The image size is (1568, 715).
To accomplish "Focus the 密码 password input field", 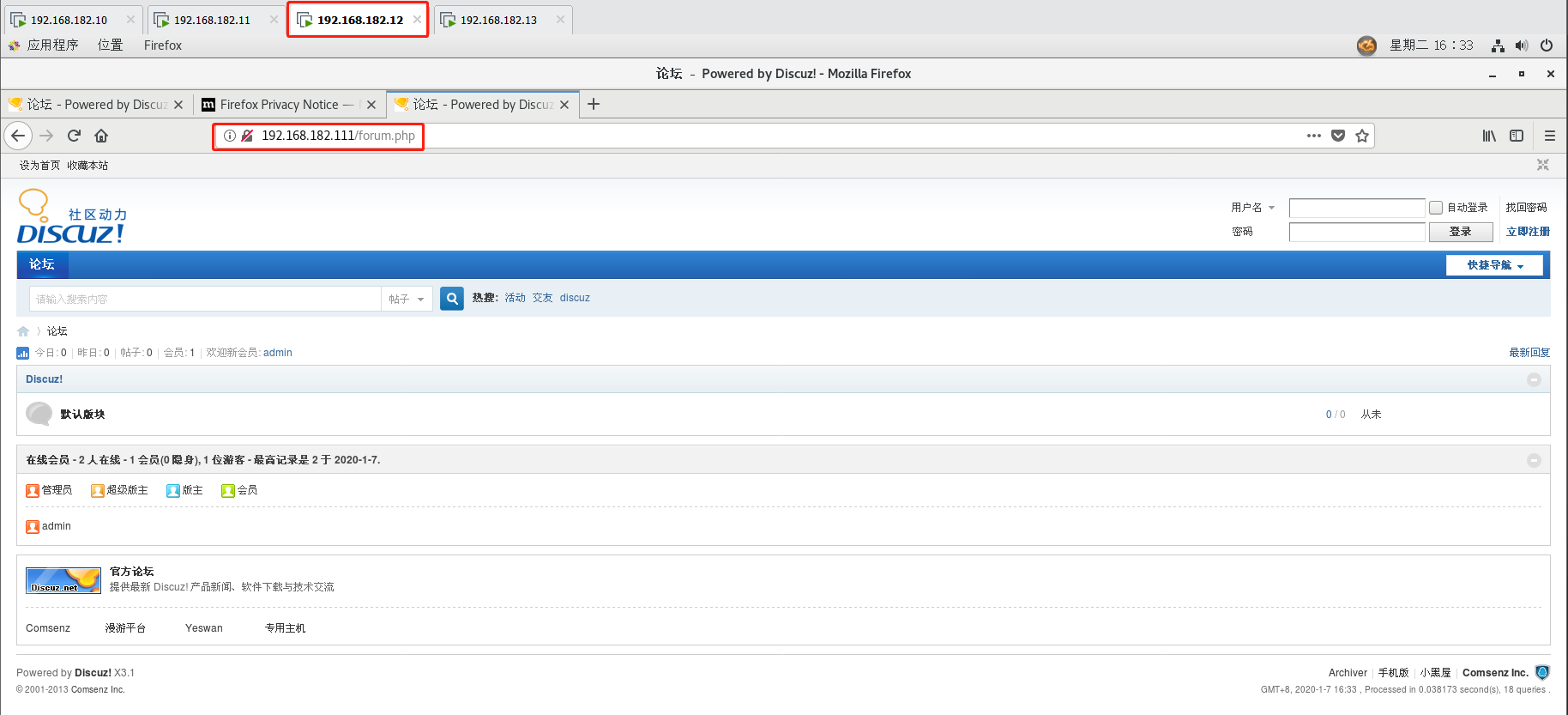I will pos(1357,232).
